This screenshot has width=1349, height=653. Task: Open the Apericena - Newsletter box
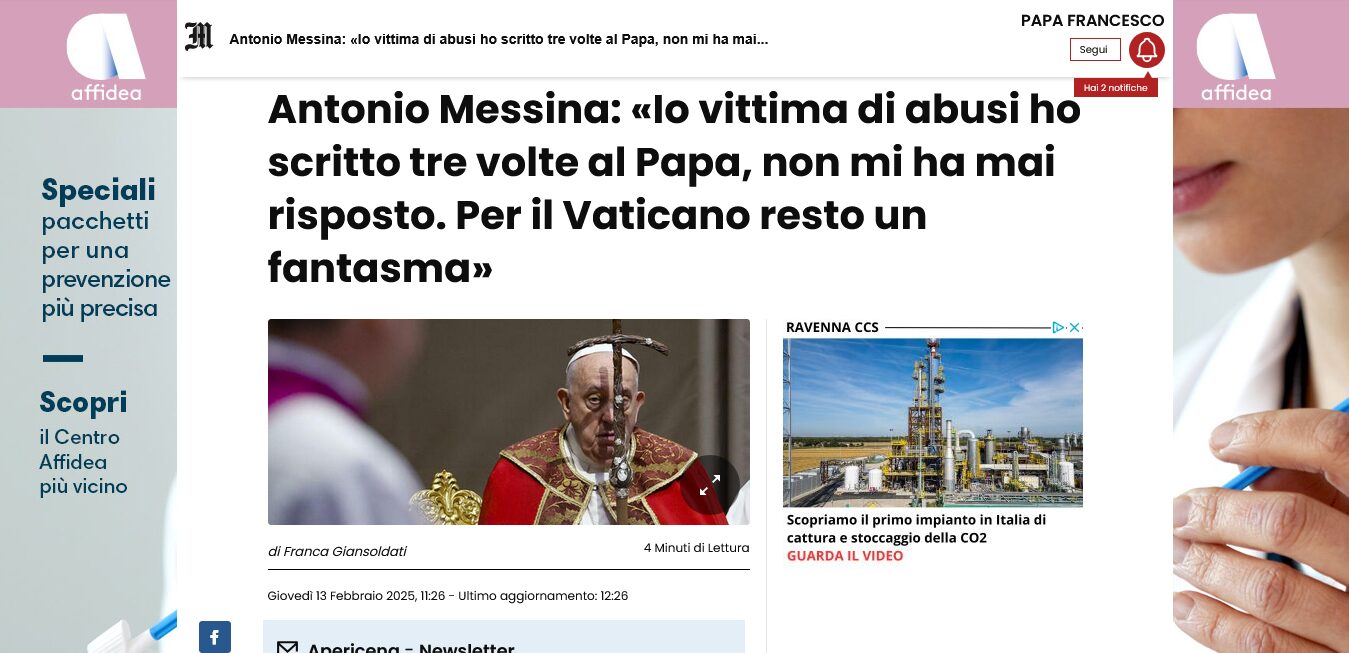504,637
